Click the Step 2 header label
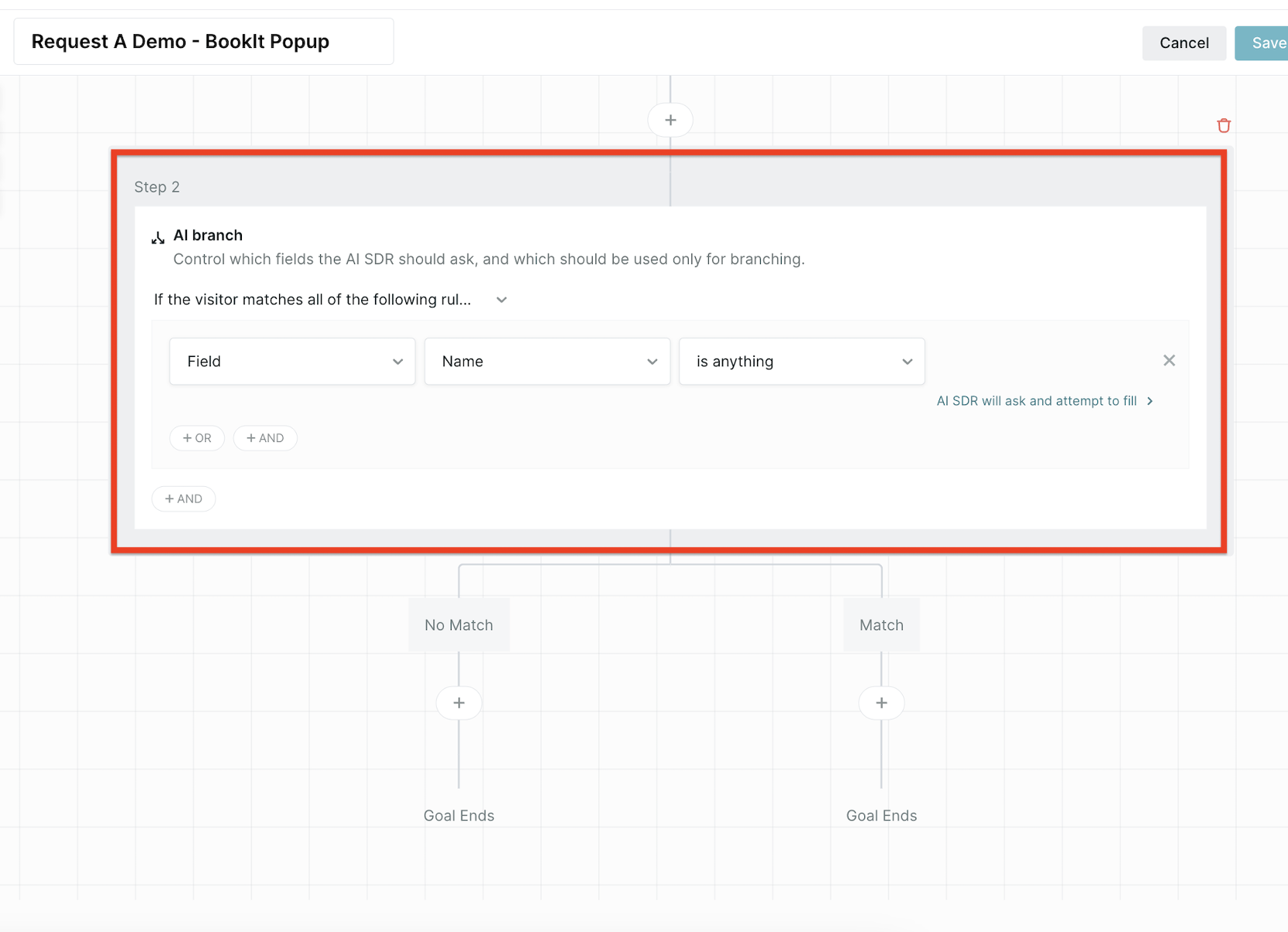The width and height of the screenshot is (1288, 932). (x=157, y=187)
